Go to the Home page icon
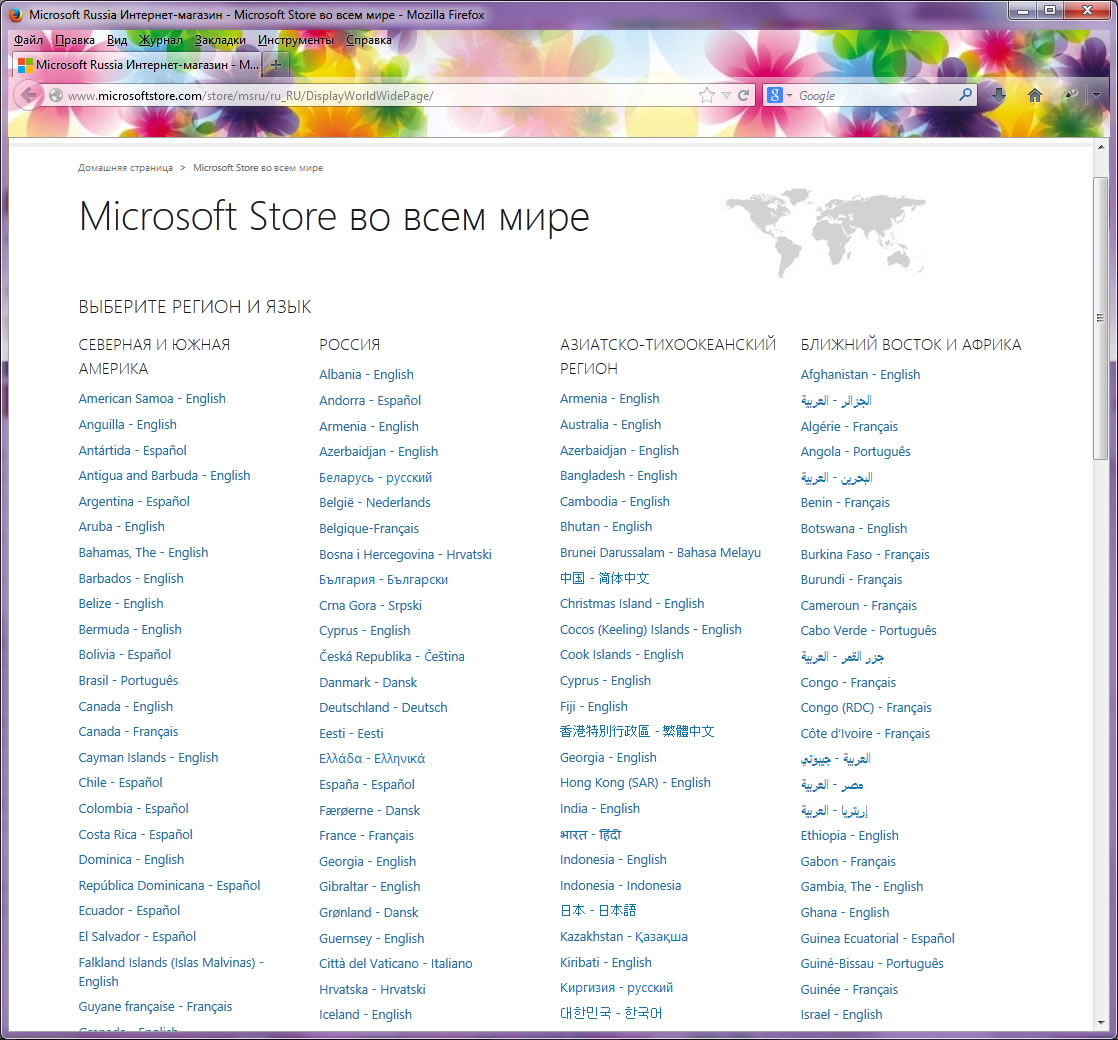1118x1040 pixels. point(1035,95)
